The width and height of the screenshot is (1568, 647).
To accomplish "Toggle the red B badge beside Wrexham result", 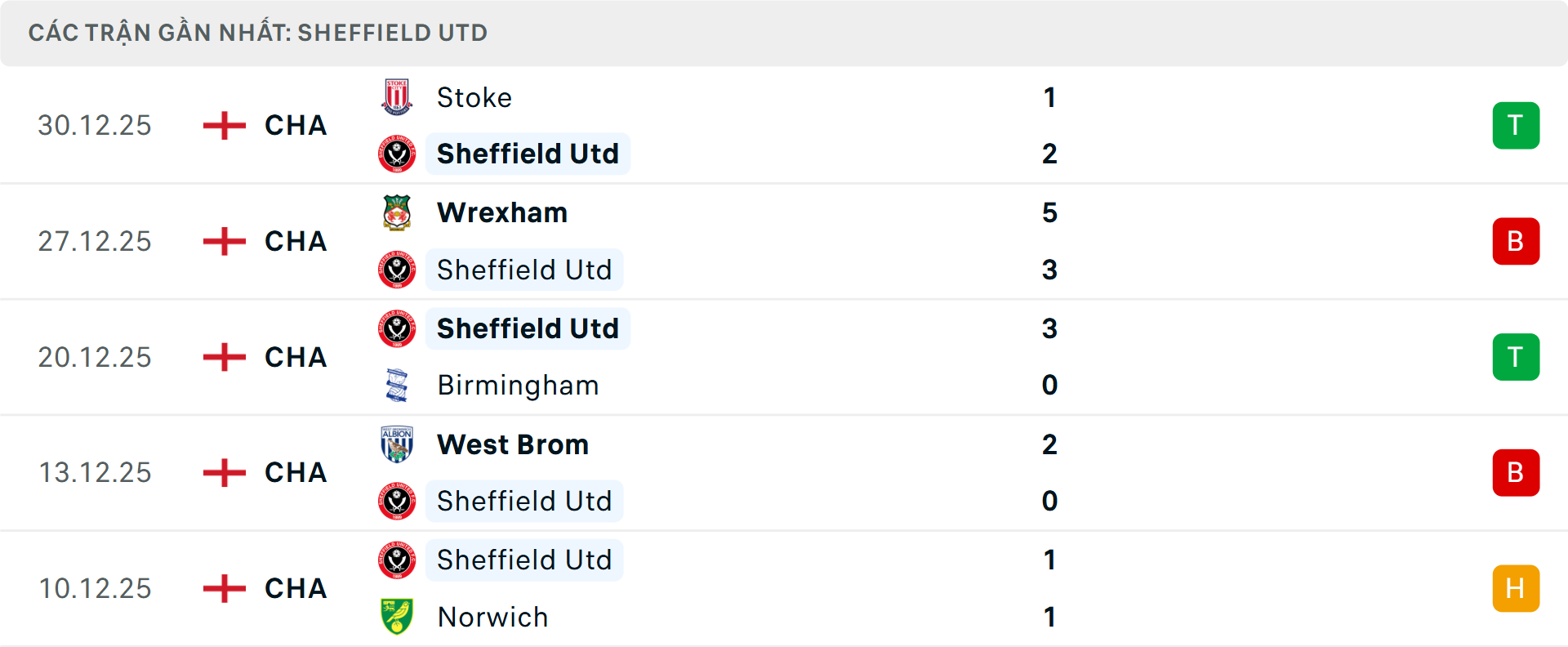I will coord(1516,241).
